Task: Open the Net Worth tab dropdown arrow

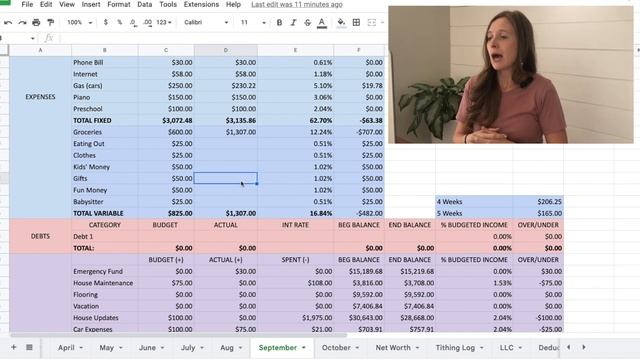Action: 417,348
